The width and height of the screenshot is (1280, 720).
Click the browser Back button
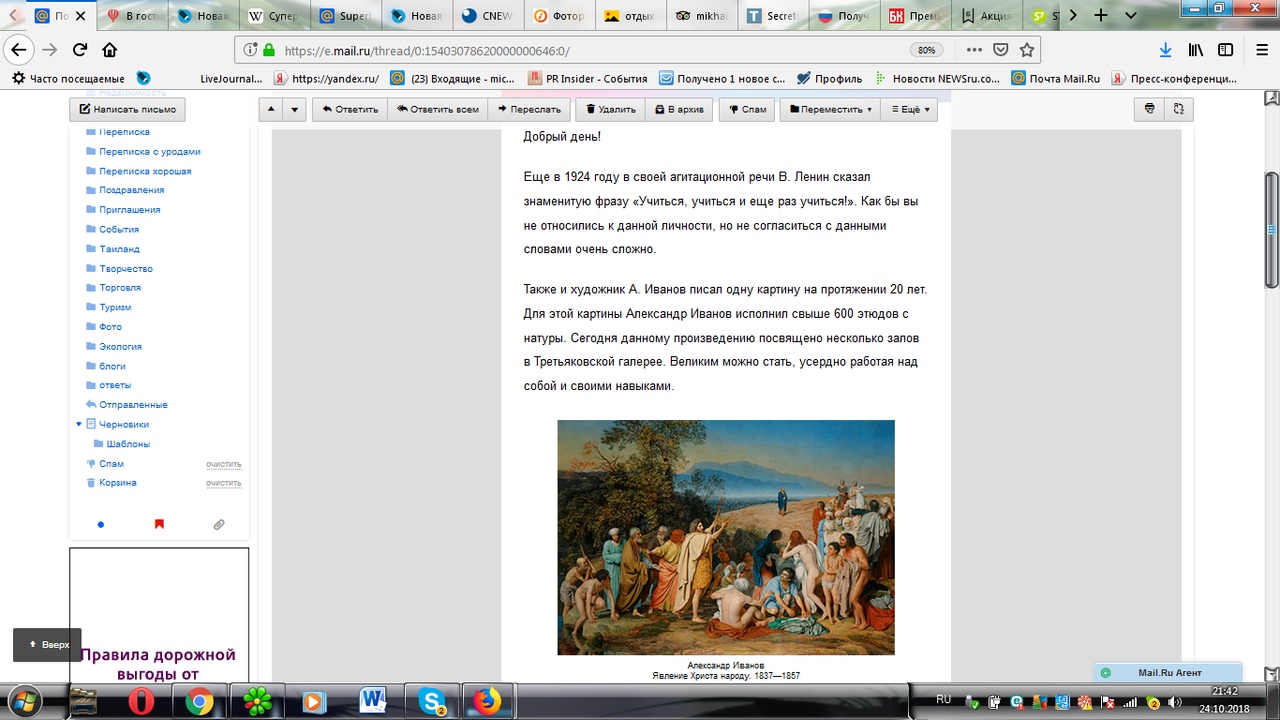pyautogui.click(x=17, y=50)
